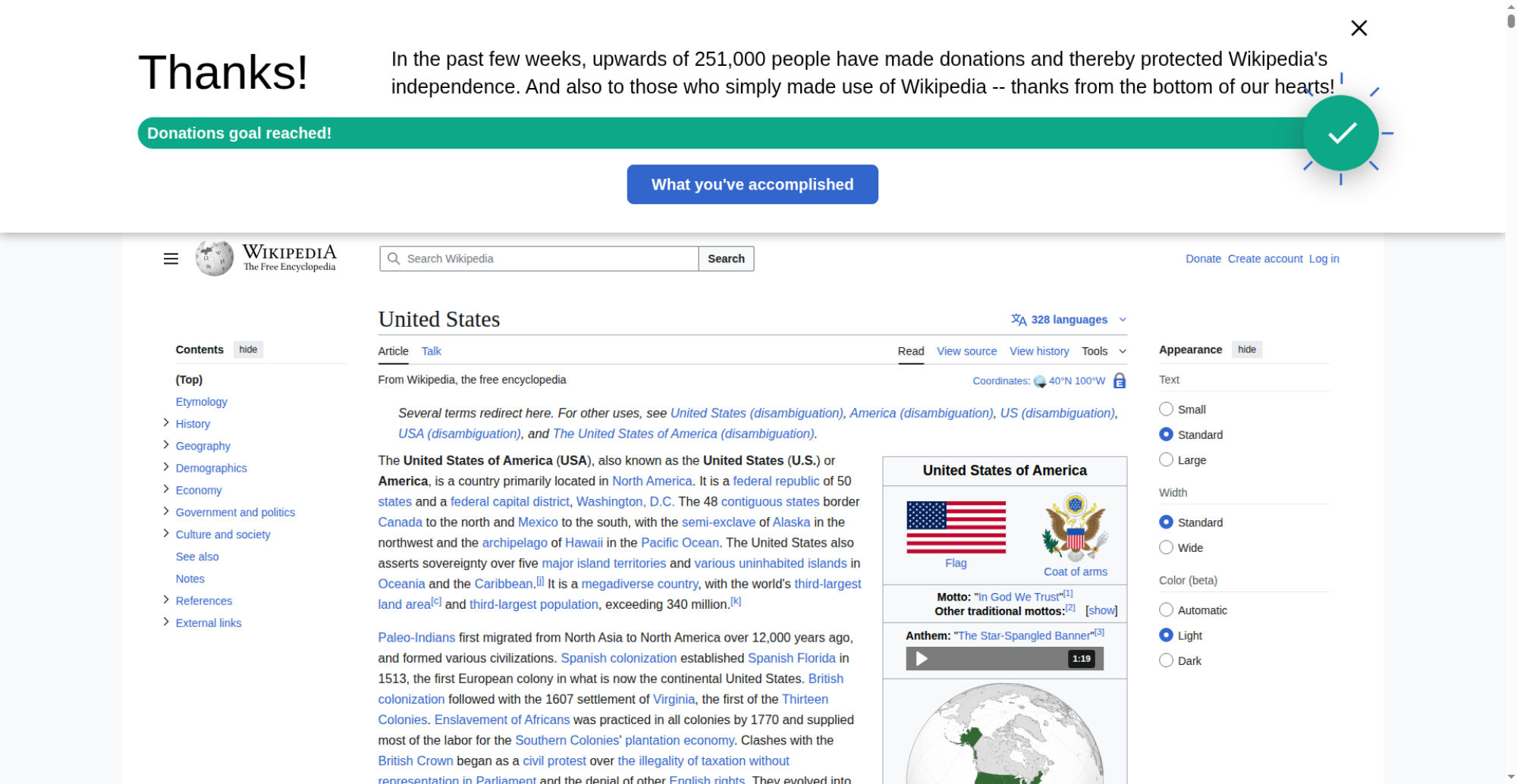This screenshot has width=1517, height=784.
Task: Choose the Large text size option
Action: pos(1166,459)
